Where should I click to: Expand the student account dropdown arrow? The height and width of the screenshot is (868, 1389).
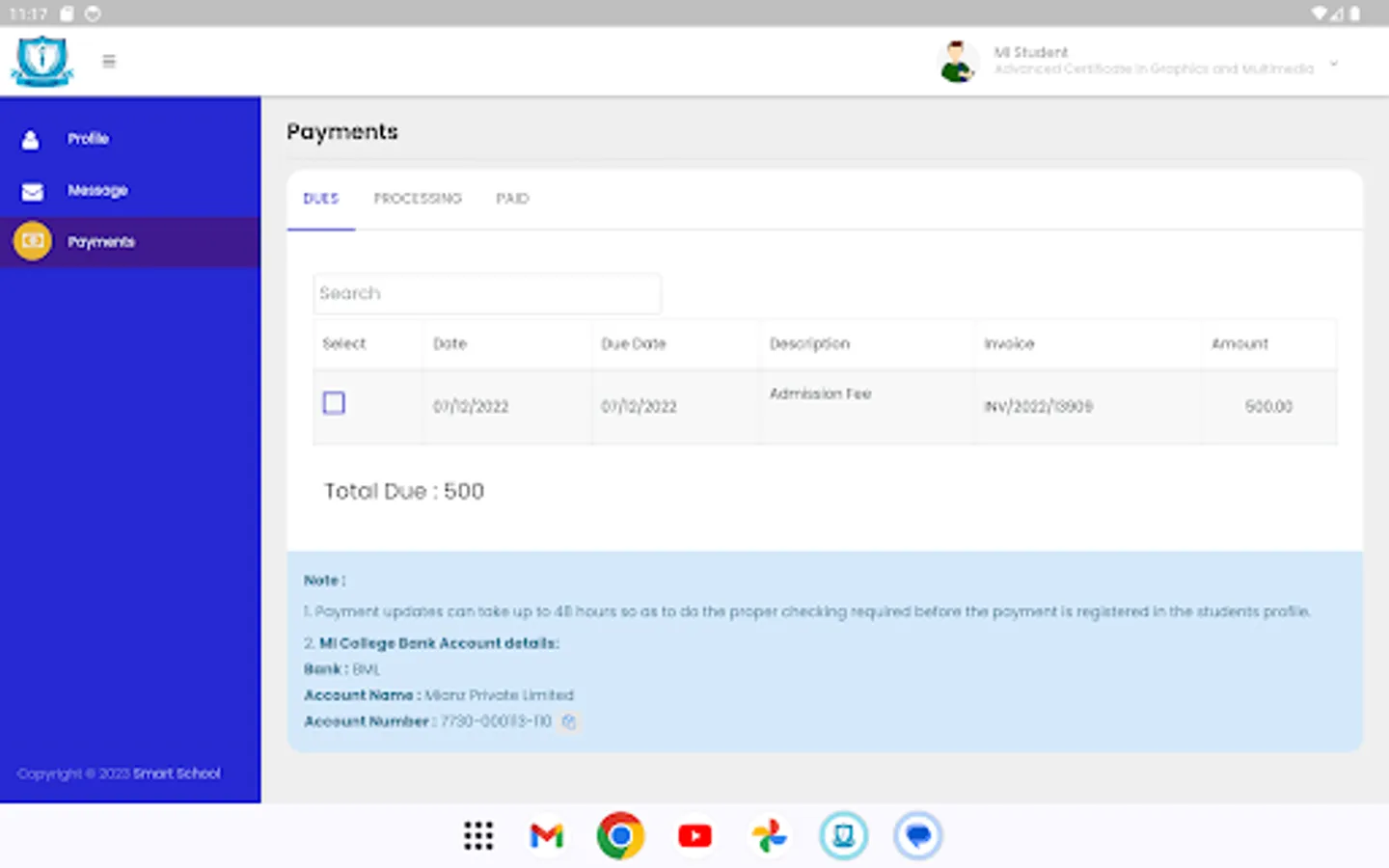[1334, 64]
